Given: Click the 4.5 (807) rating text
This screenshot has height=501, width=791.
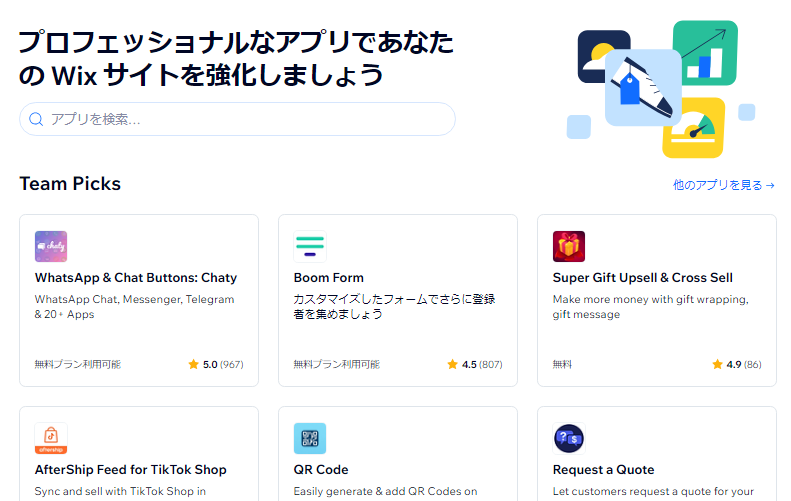Looking at the screenshot, I should 482,364.
